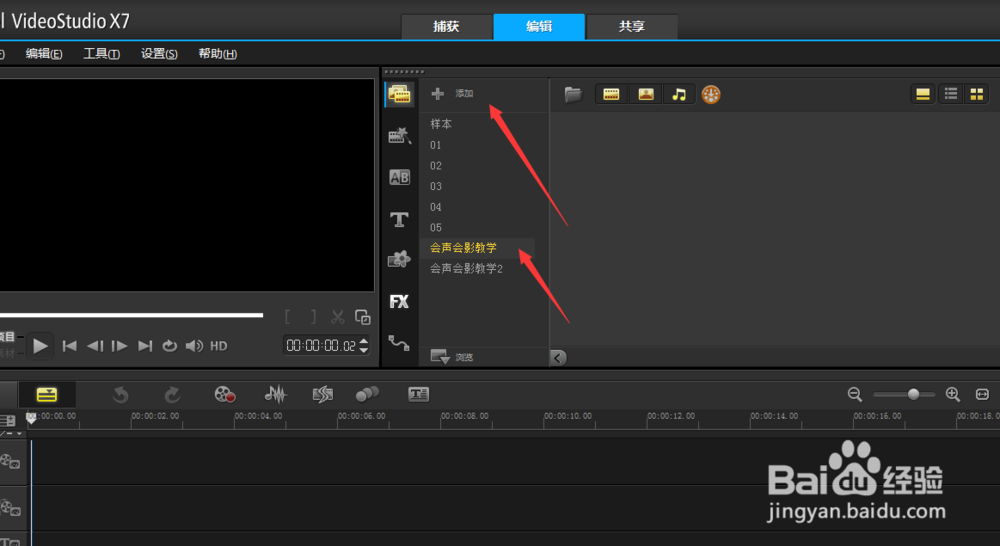Step to previous frame
This screenshot has height=546, width=1000.
pyautogui.click(x=94, y=346)
